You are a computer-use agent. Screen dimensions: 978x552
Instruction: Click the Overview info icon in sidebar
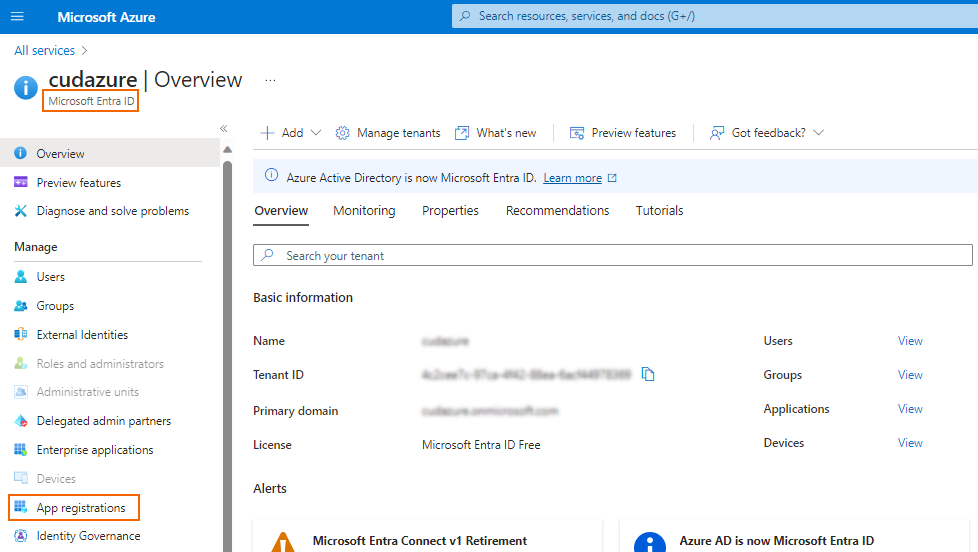tap(21, 153)
